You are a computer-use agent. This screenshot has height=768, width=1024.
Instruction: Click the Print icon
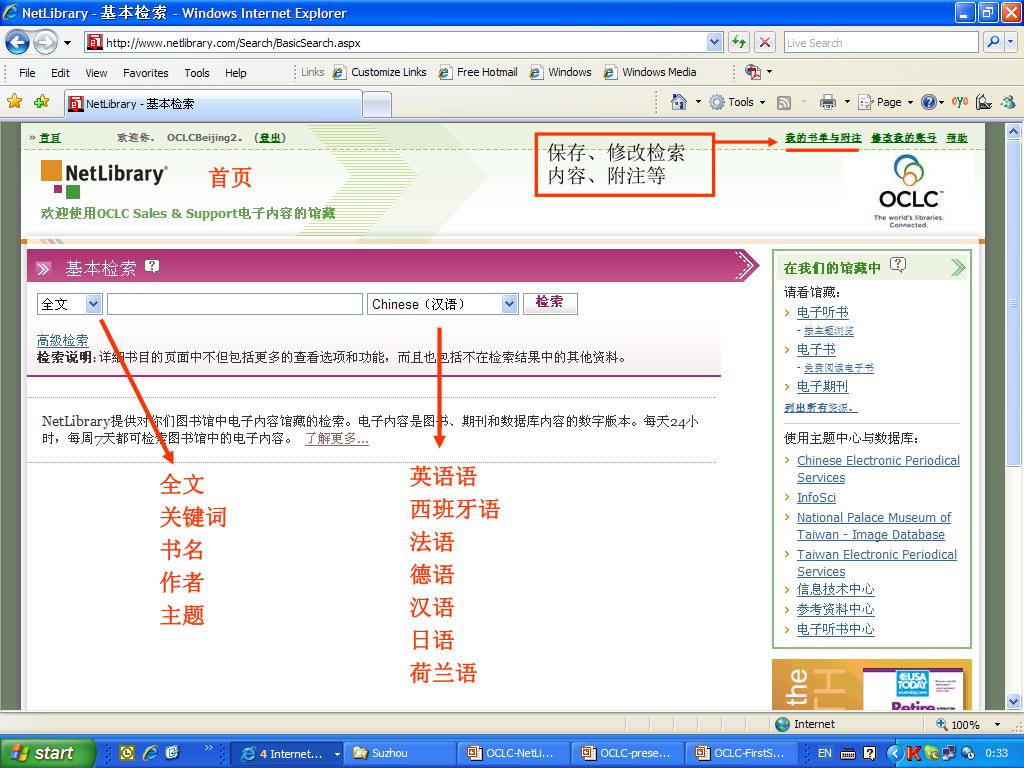(x=827, y=102)
